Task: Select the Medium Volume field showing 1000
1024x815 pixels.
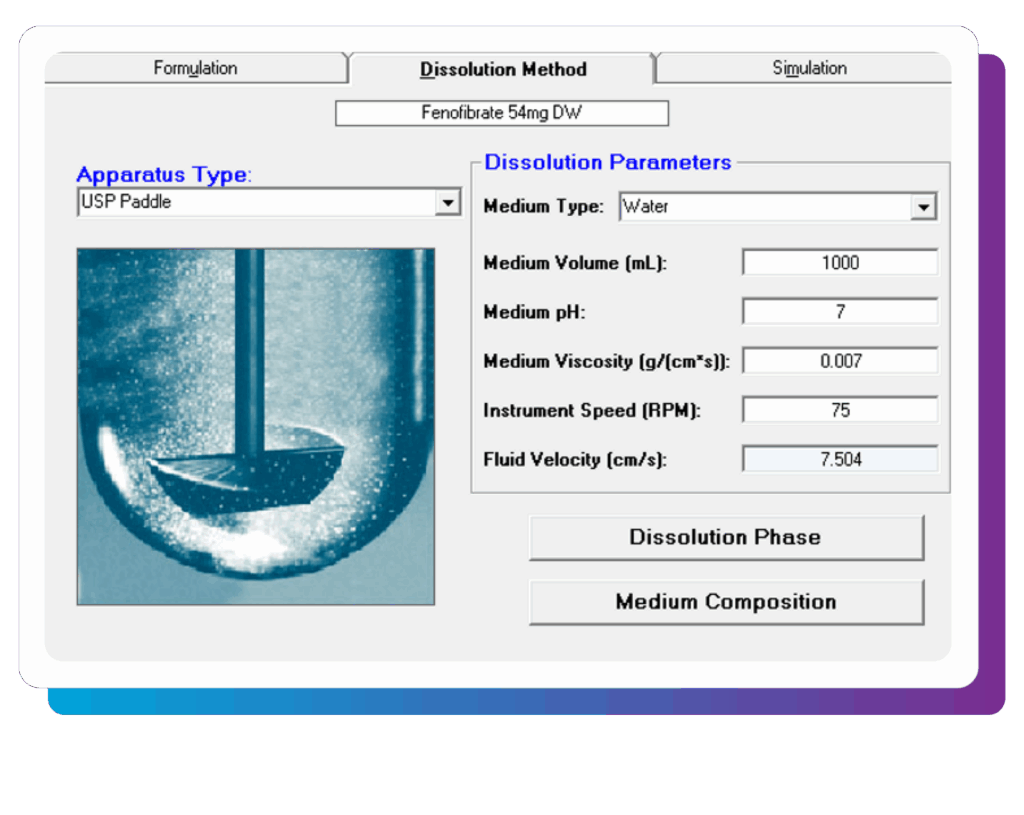Action: point(840,263)
